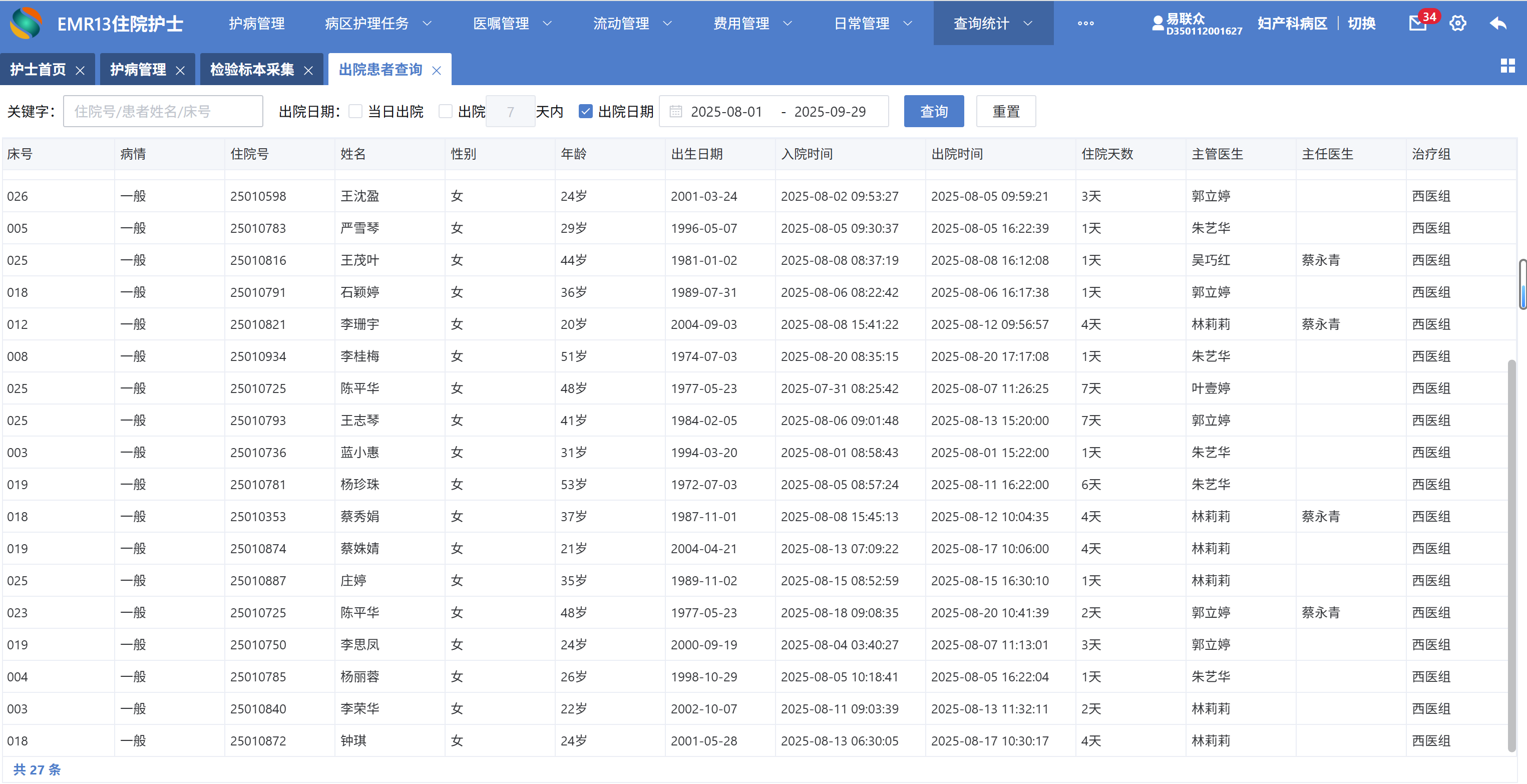1527x784 pixels.
Task: Click the calendar icon in date range
Action: click(x=675, y=112)
